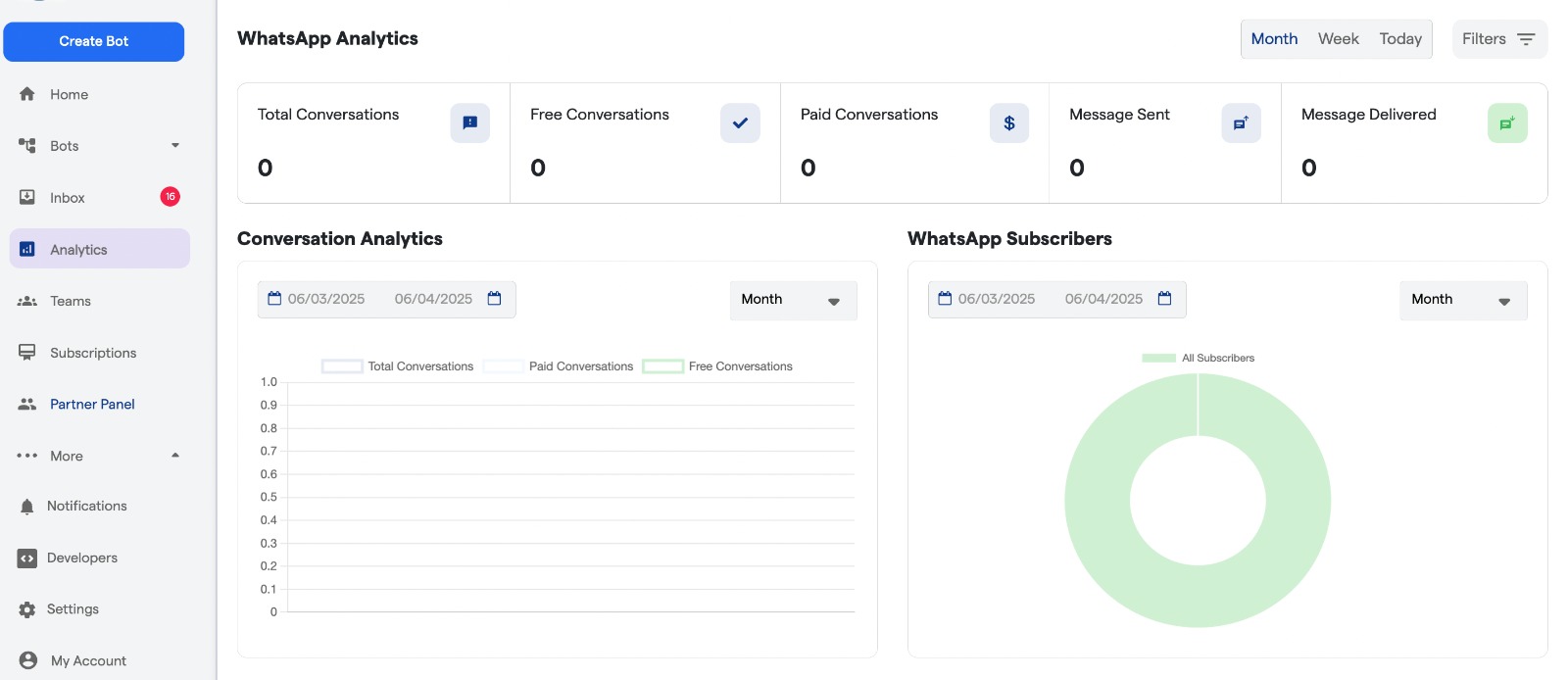
Task: Click WhatsApp Subscribers end date 06/04/2025
Action: click(1103, 299)
